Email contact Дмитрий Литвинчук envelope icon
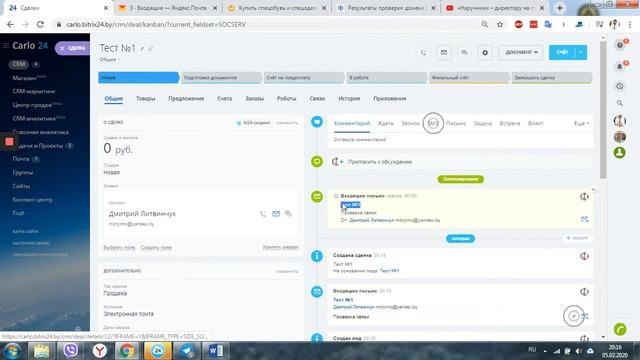Viewport: 640px width, 360px height. pyautogui.click(x=276, y=214)
